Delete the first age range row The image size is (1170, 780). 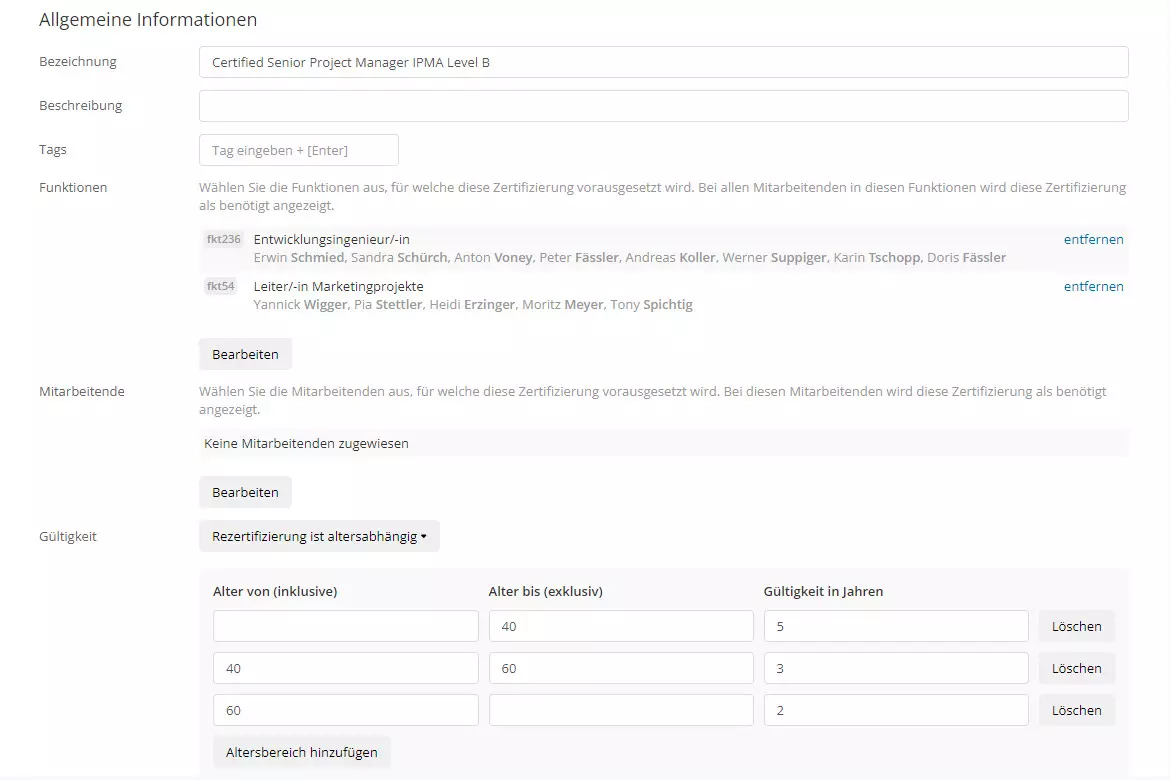(1076, 627)
